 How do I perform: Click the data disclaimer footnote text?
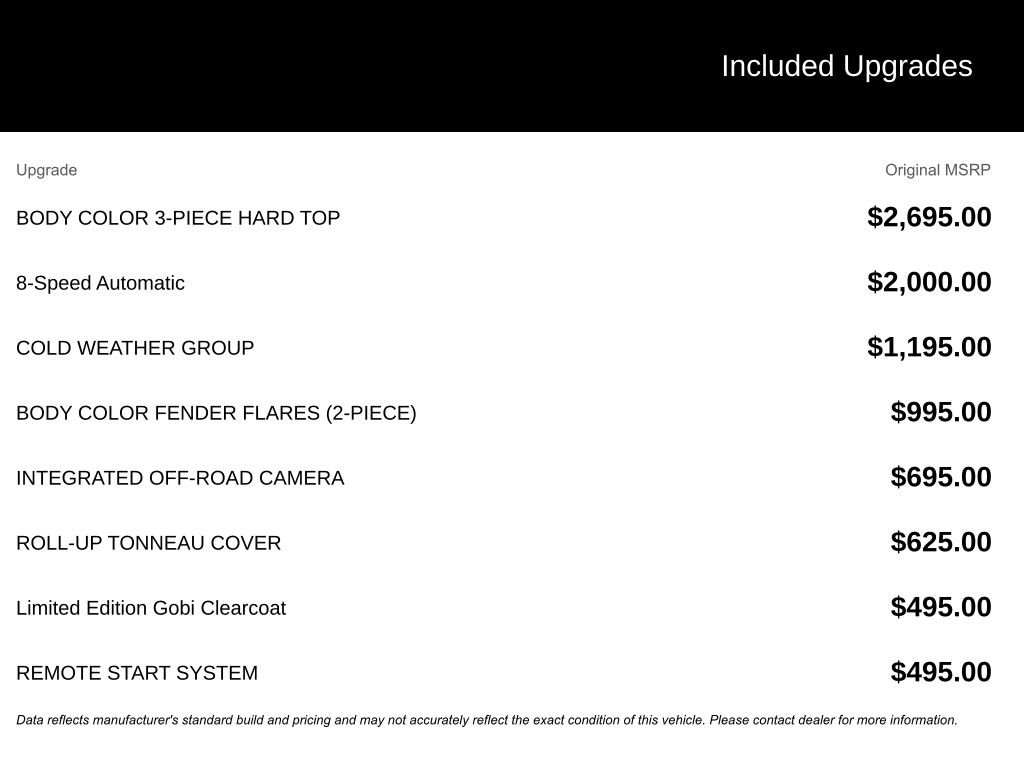[487, 720]
